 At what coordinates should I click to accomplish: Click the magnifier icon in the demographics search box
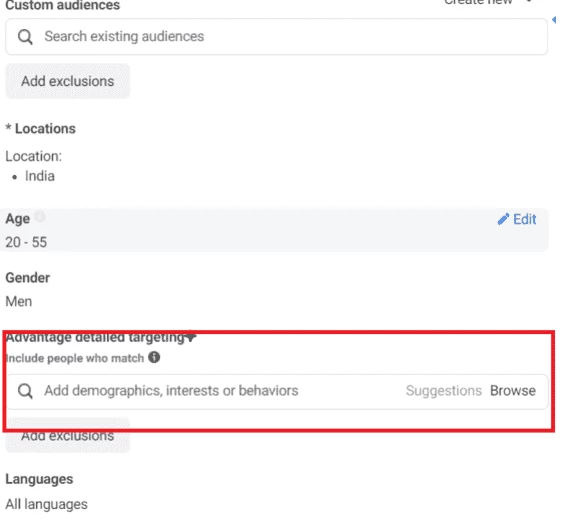tap(25, 391)
